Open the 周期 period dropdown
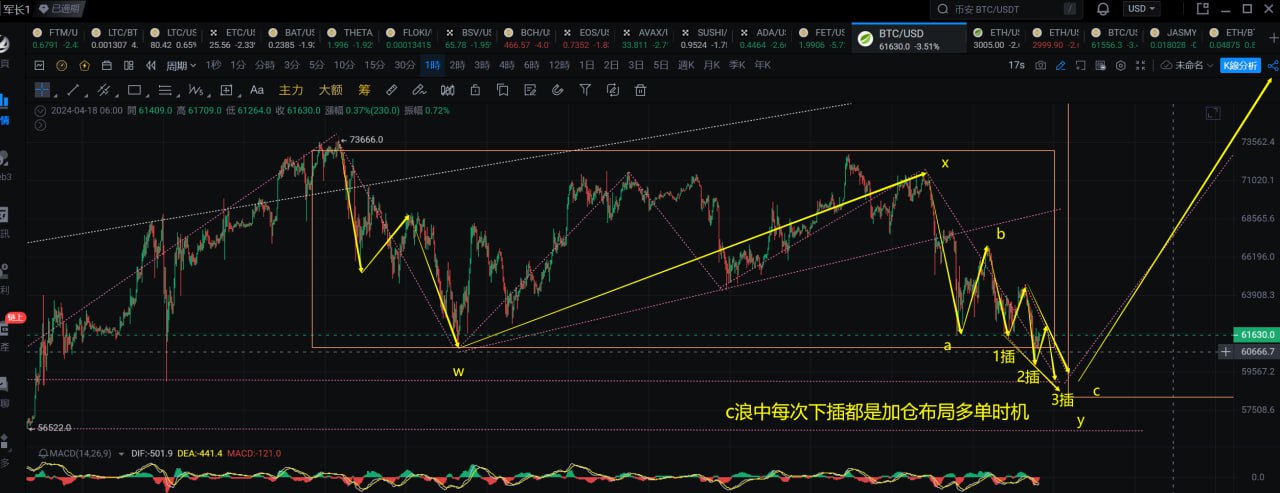Image resolution: width=1280 pixels, height=493 pixels. (x=181, y=65)
